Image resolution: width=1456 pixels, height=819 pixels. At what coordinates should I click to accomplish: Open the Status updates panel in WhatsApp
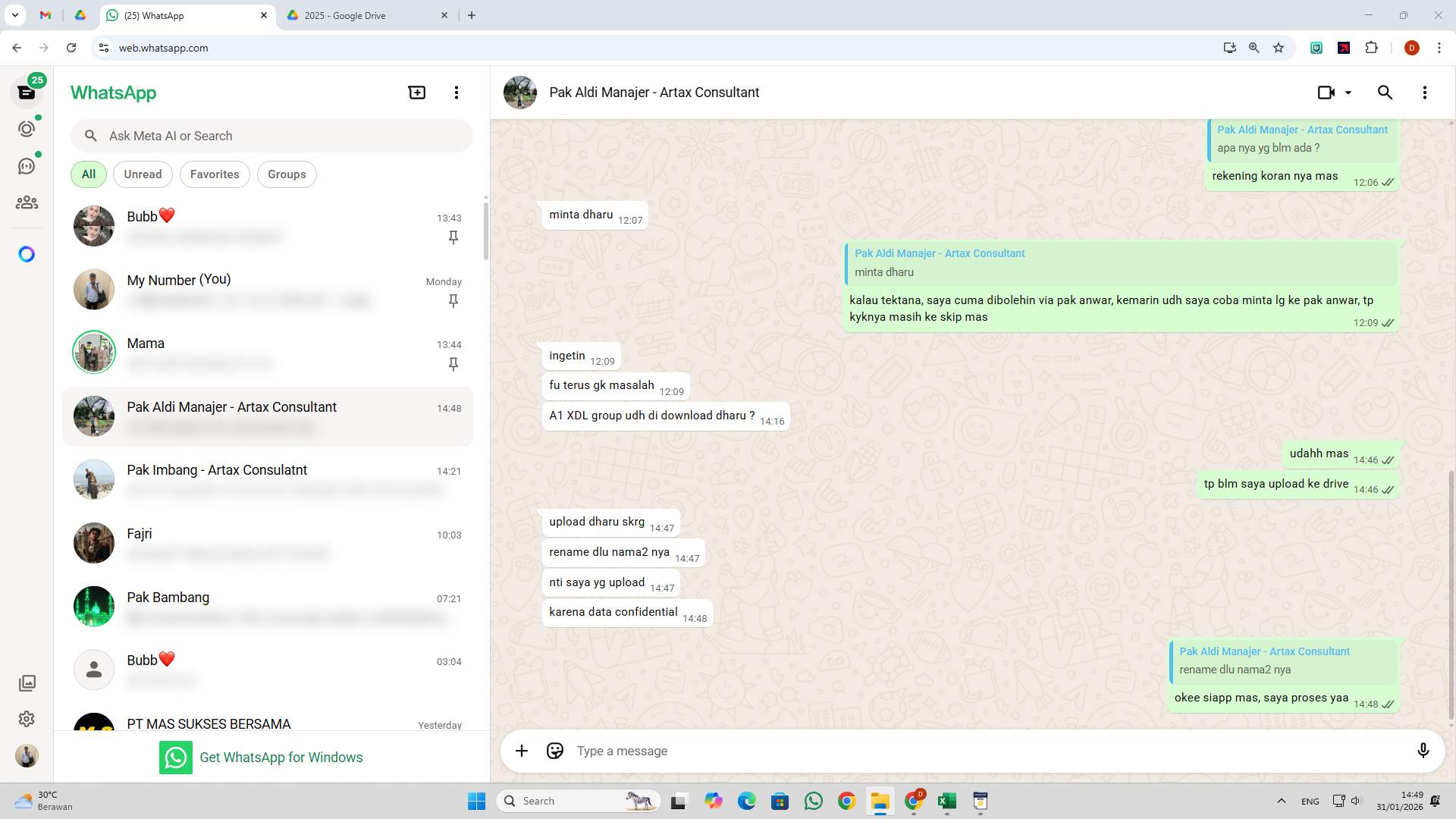click(x=27, y=128)
